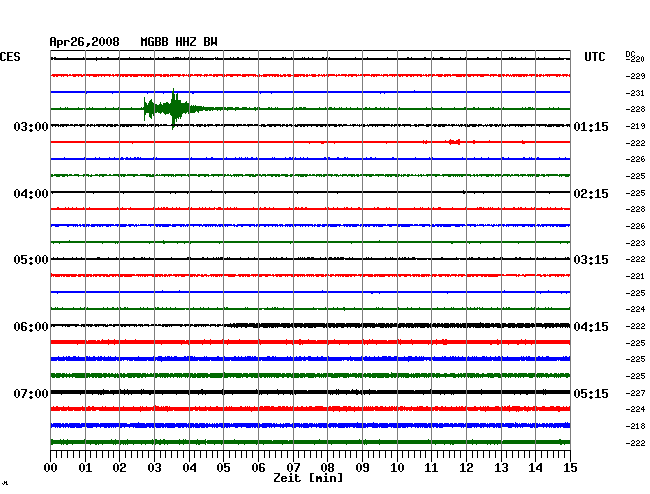Click the DC offset value -221
650x494 pixels.
[x=635, y=276]
